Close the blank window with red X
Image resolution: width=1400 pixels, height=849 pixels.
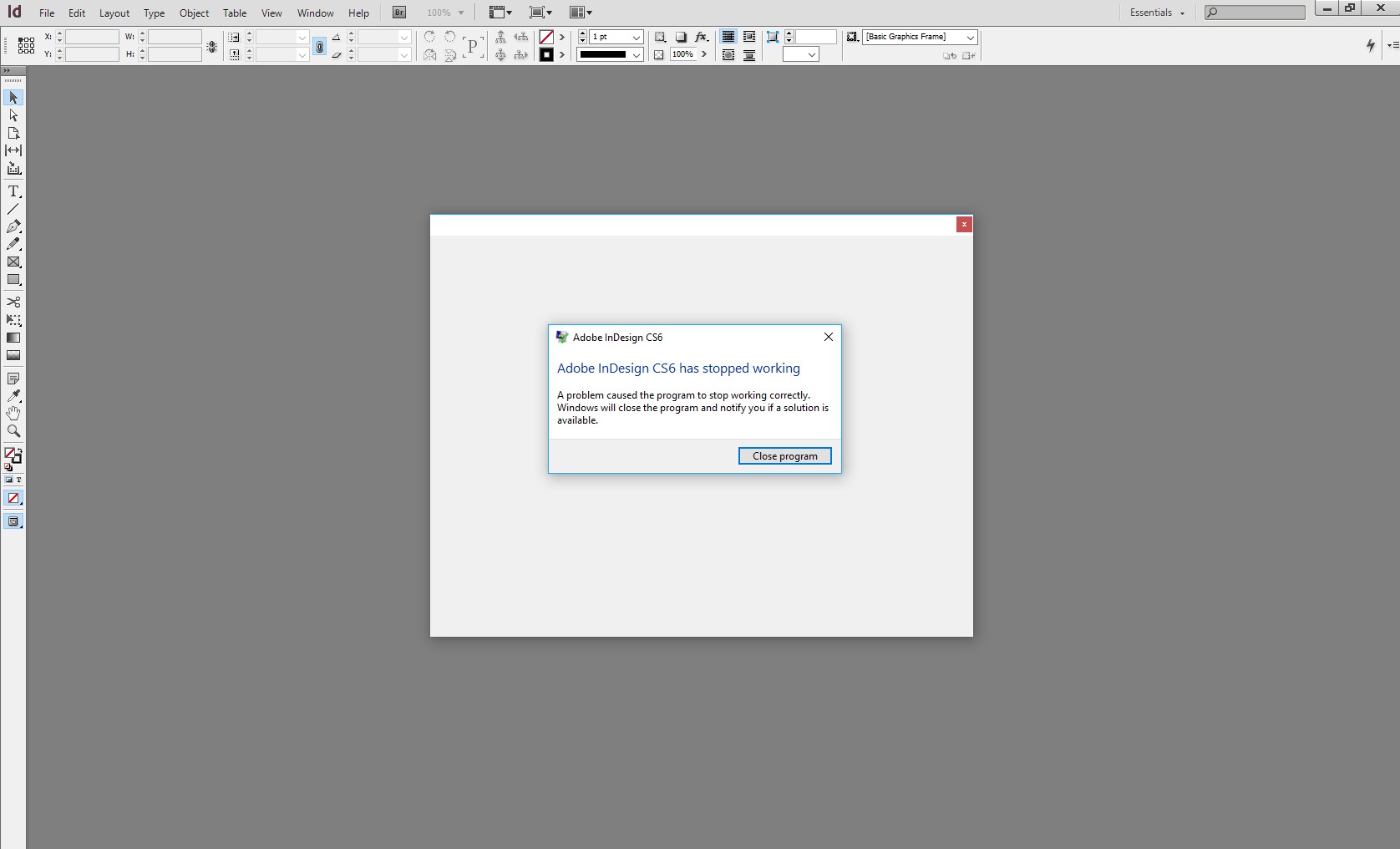(964, 224)
